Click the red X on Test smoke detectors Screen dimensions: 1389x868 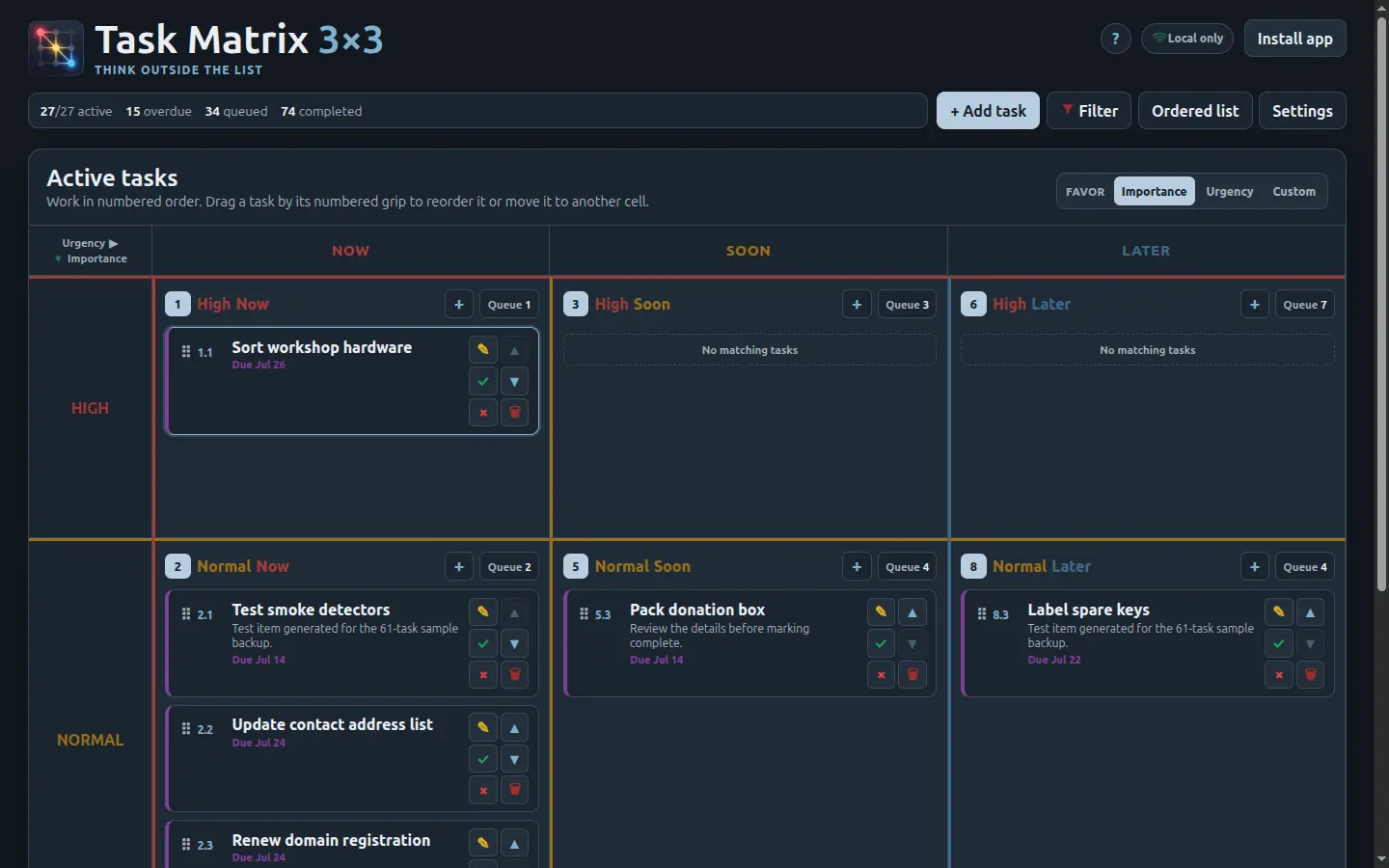click(x=483, y=674)
